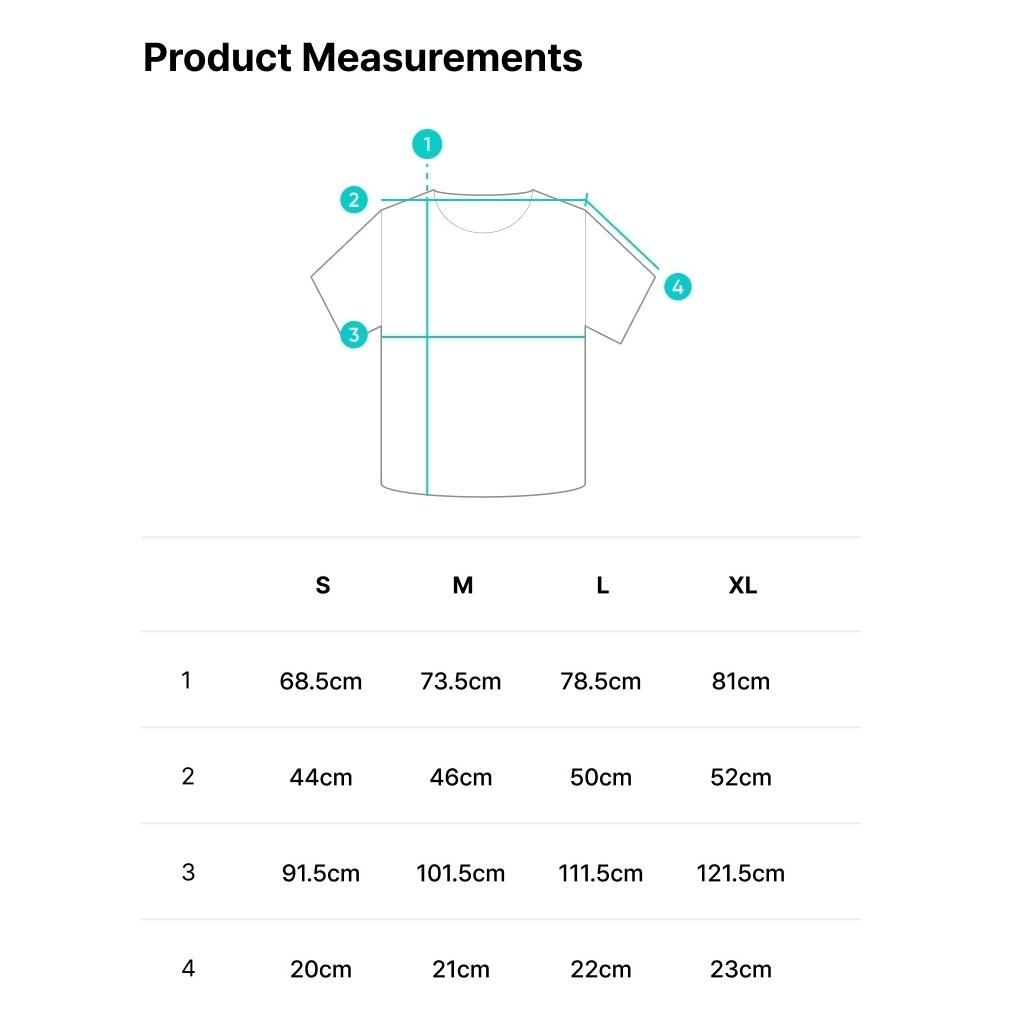Click row label 3 in the table

tap(188, 873)
